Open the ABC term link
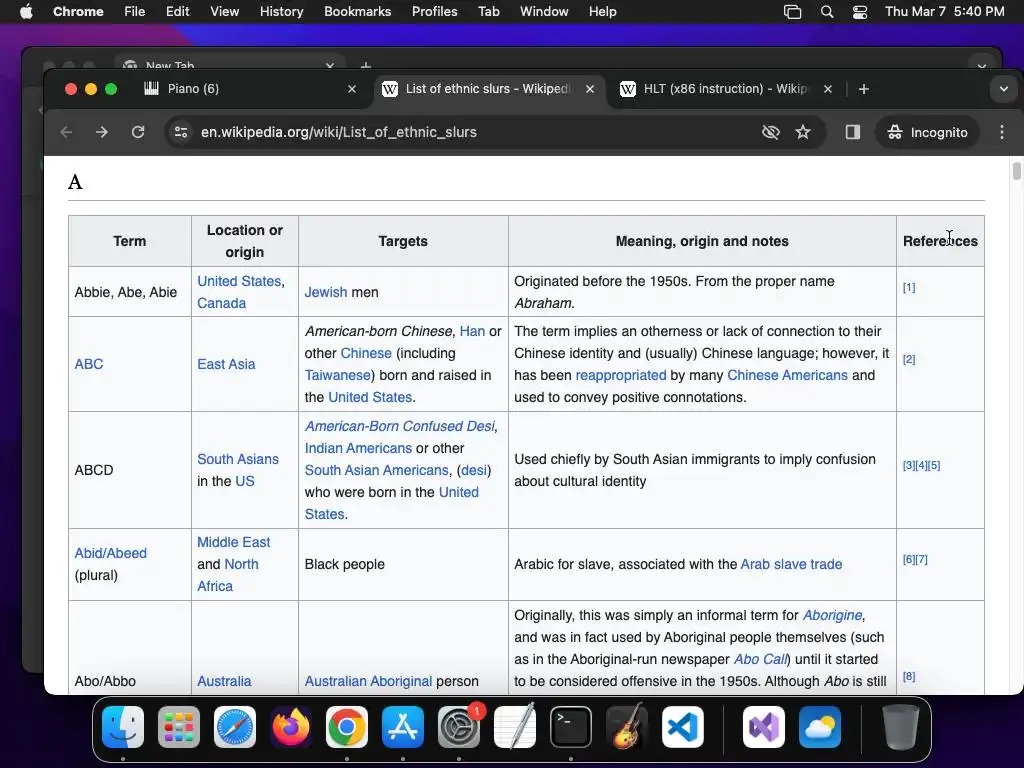The width and height of the screenshot is (1024, 768). pos(89,364)
